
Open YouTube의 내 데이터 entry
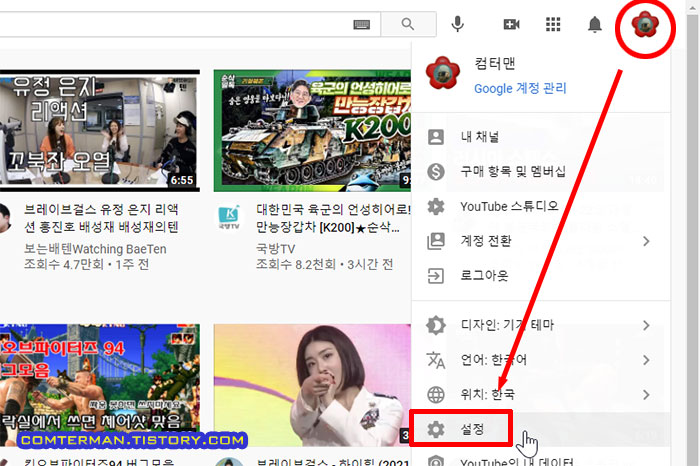pos(541,460)
